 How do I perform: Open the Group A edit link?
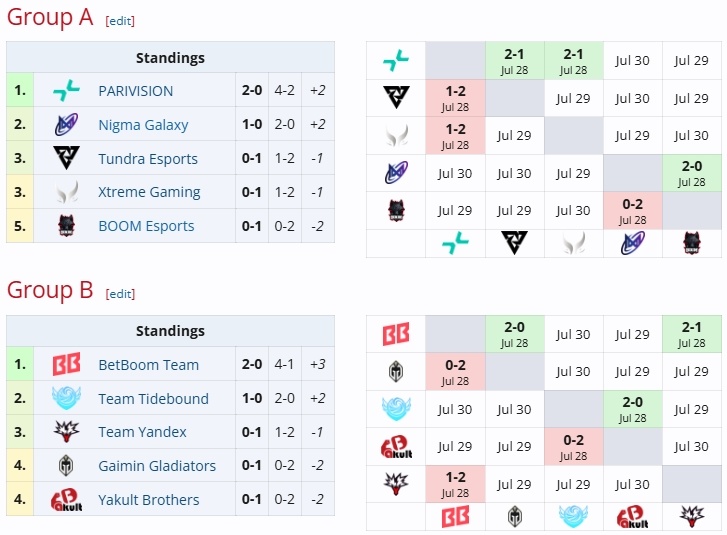tap(120, 21)
